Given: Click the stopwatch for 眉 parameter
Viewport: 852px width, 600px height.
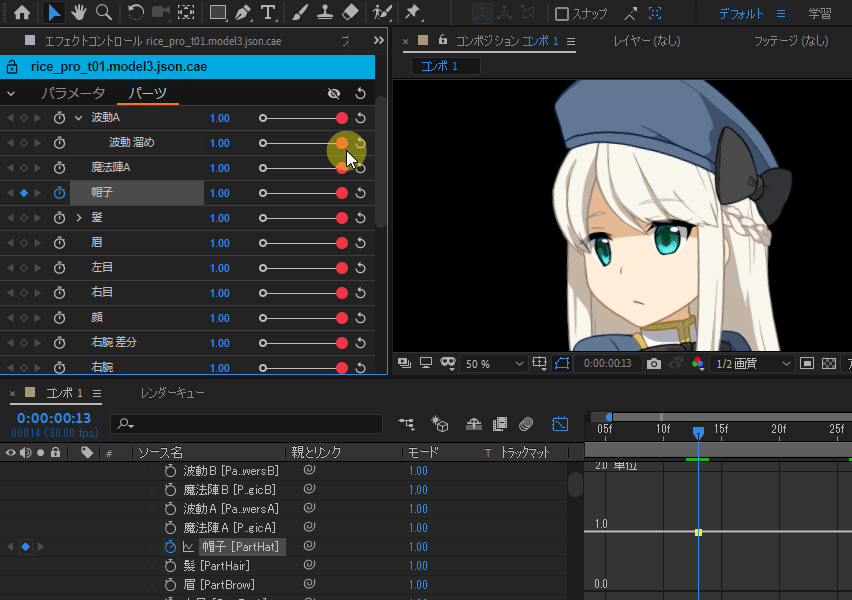Looking at the screenshot, I should click(x=59, y=243).
